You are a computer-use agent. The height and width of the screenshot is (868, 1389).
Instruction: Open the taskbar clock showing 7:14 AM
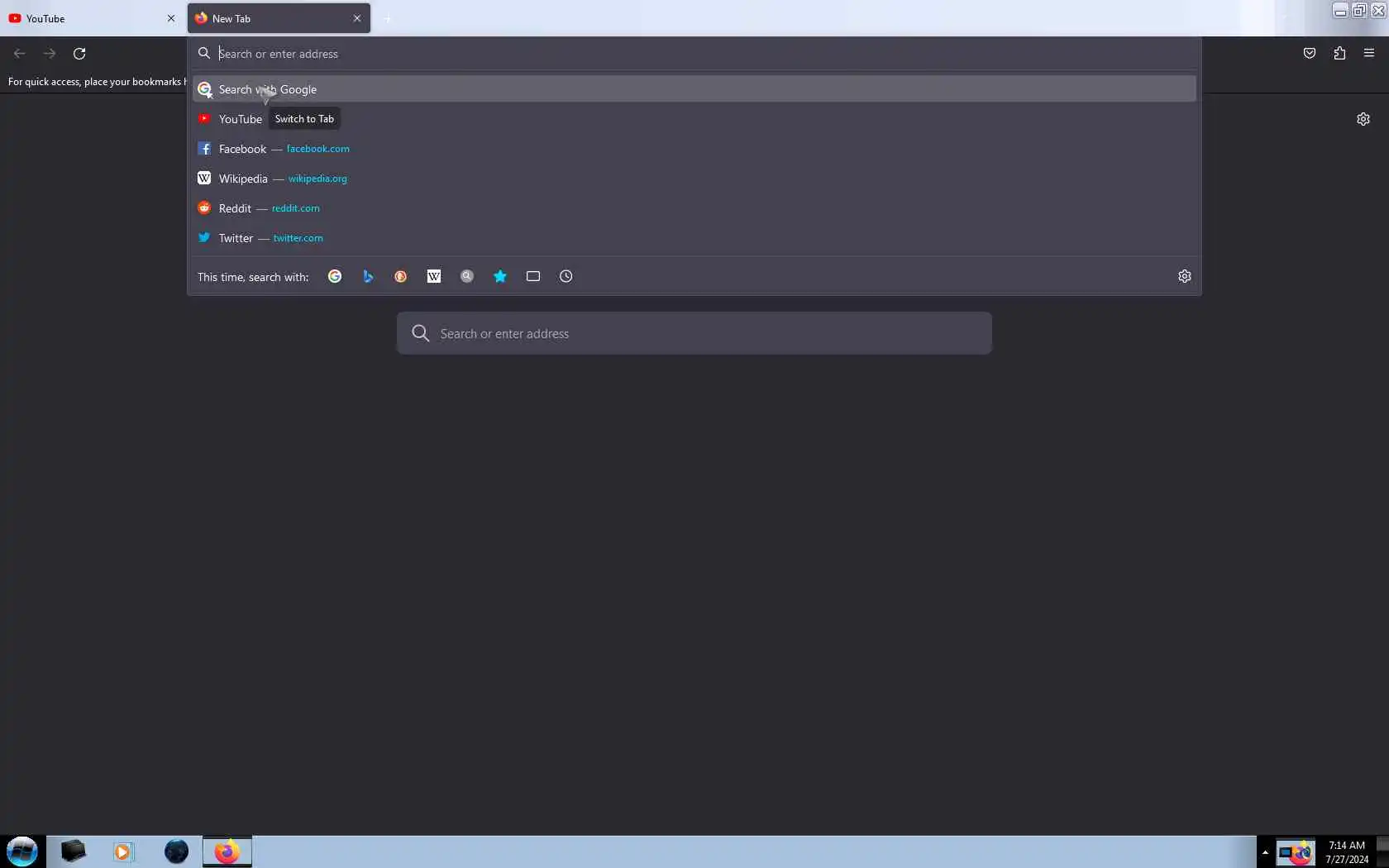(x=1347, y=852)
